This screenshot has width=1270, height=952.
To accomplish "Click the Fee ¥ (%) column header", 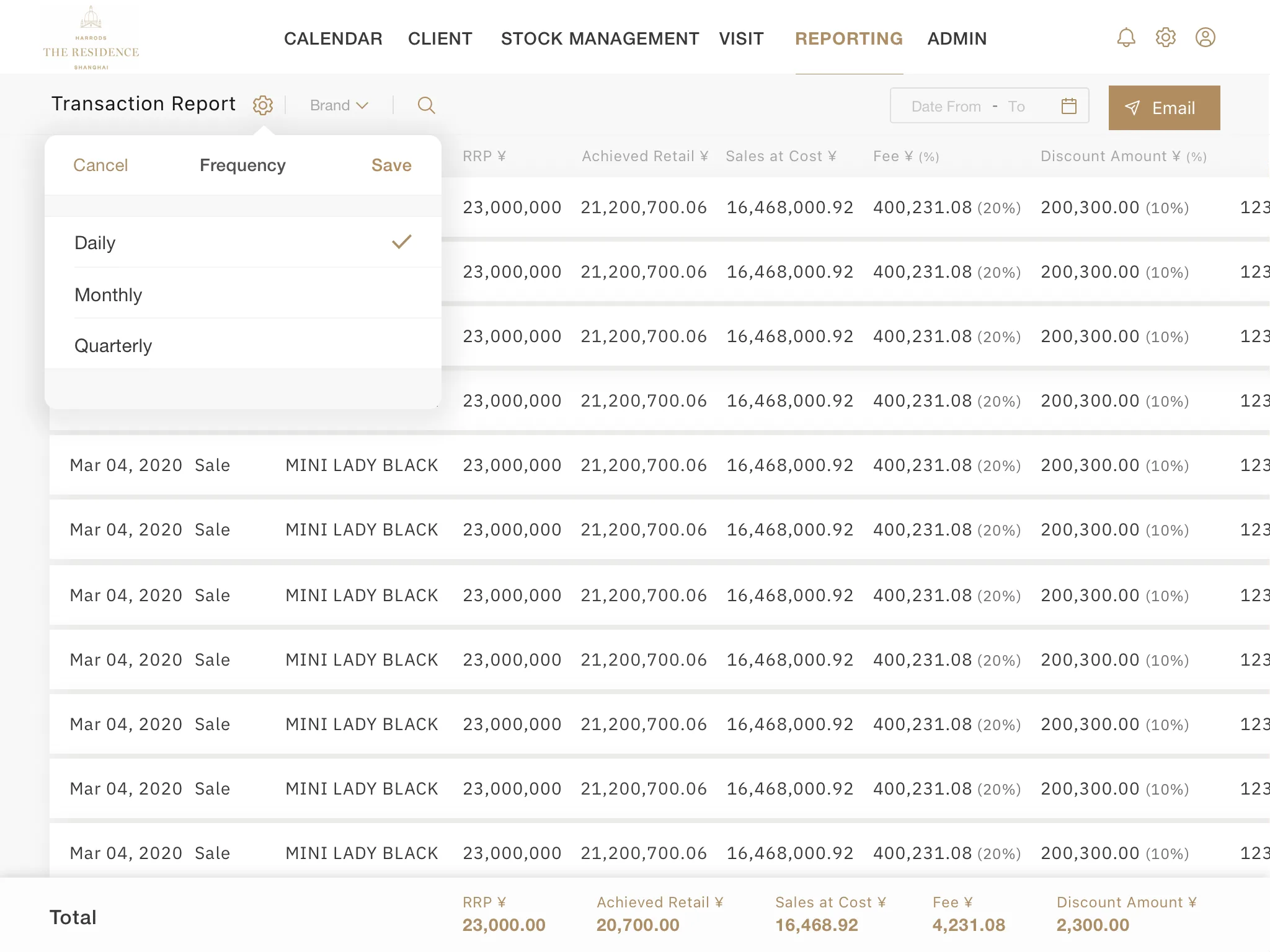I will tap(906, 156).
